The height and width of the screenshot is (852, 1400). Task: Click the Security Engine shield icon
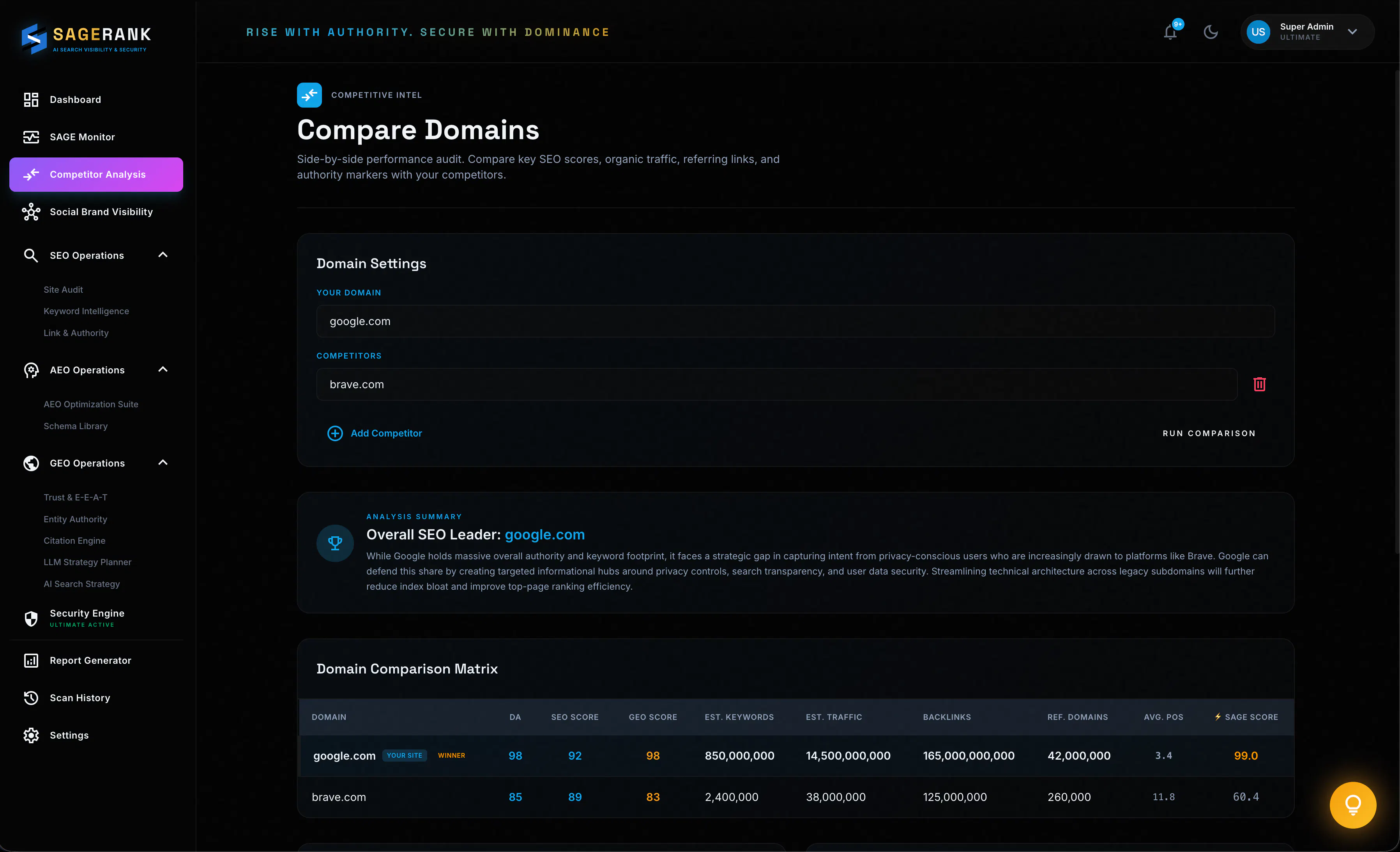(31, 618)
